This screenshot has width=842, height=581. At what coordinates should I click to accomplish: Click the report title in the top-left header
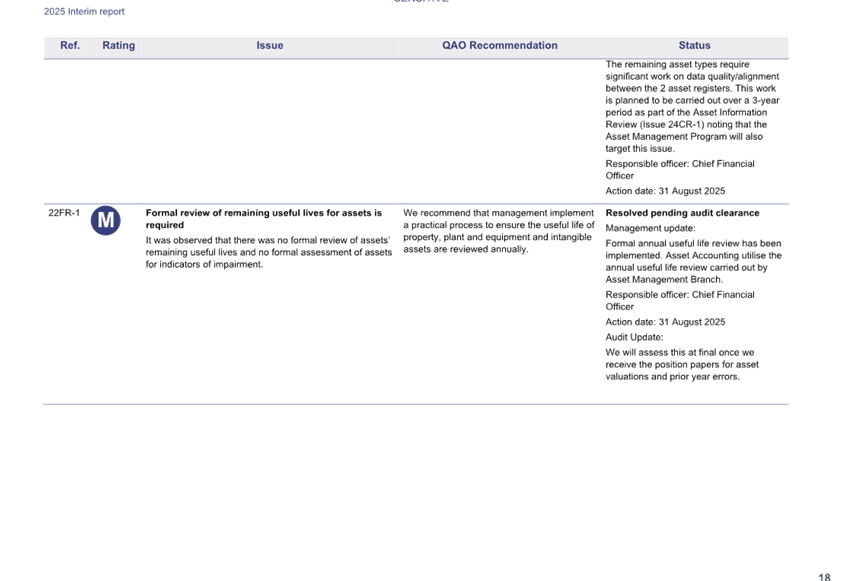click(84, 12)
